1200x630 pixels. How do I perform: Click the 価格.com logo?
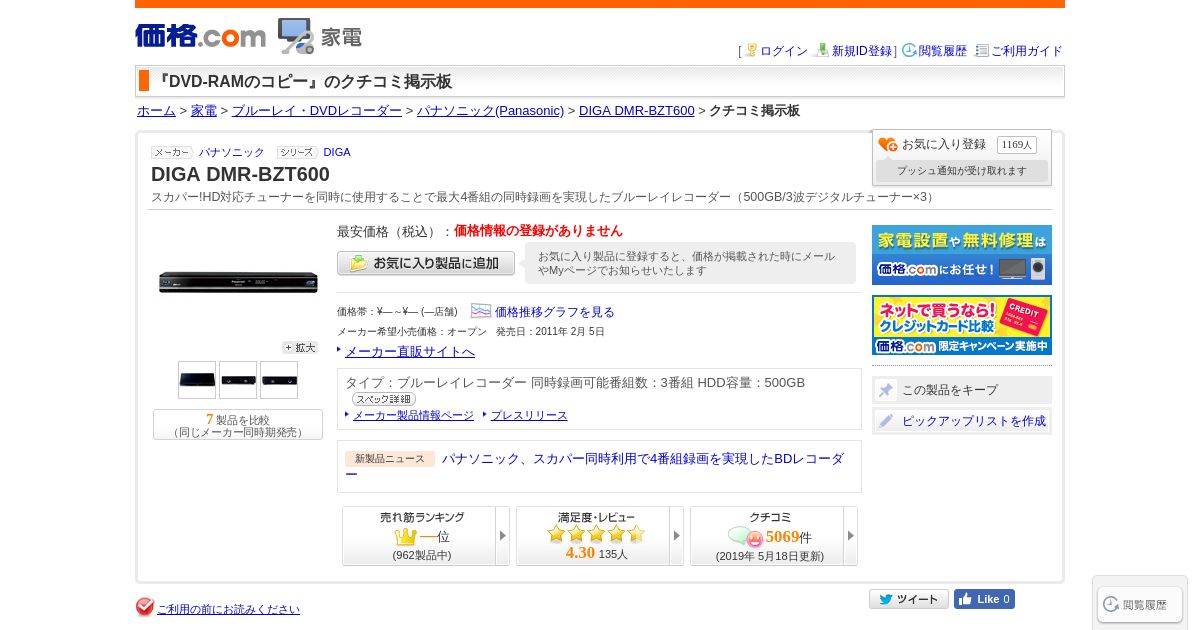200,36
